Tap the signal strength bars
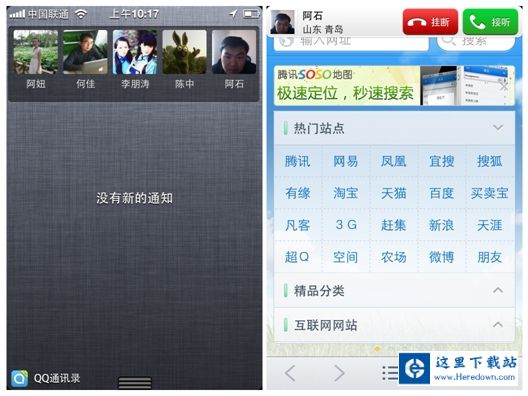This screenshot has width=528, height=396. pos(17,14)
